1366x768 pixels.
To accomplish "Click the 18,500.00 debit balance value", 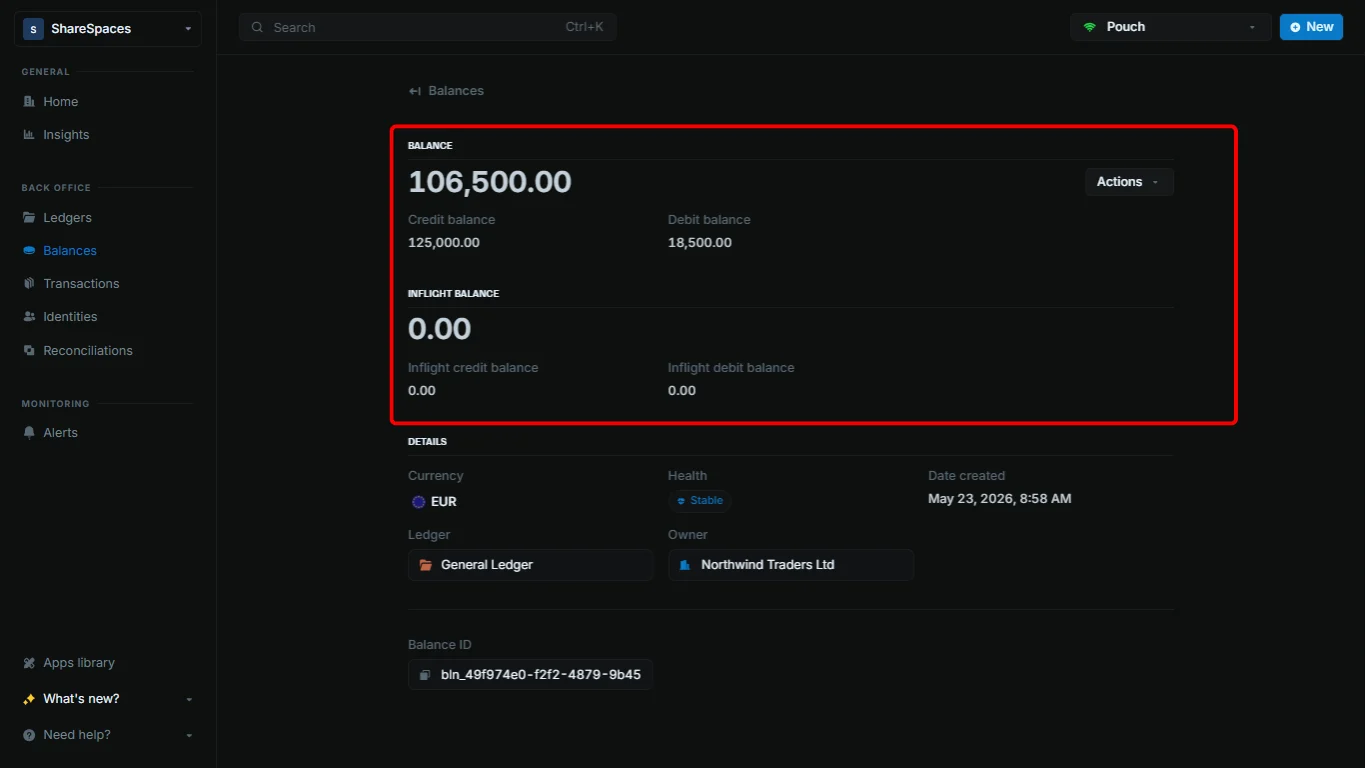I will tap(700, 242).
